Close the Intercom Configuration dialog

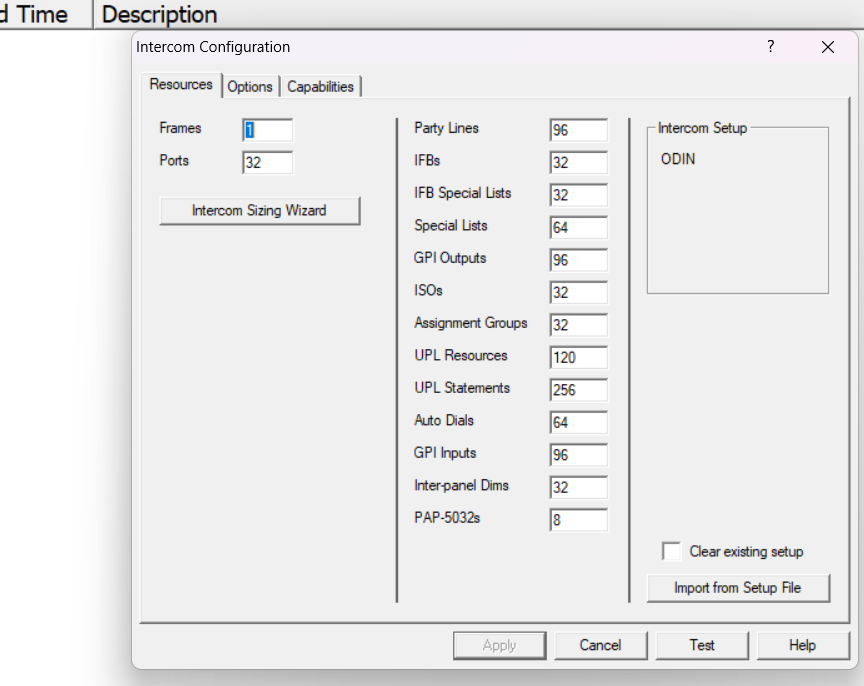click(827, 47)
